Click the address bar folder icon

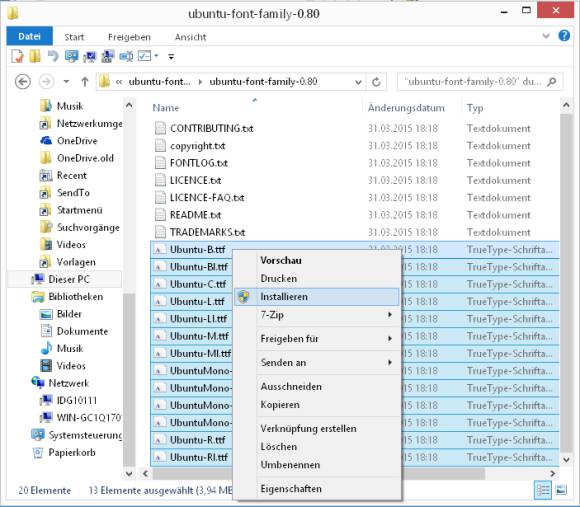pos(105,81)
